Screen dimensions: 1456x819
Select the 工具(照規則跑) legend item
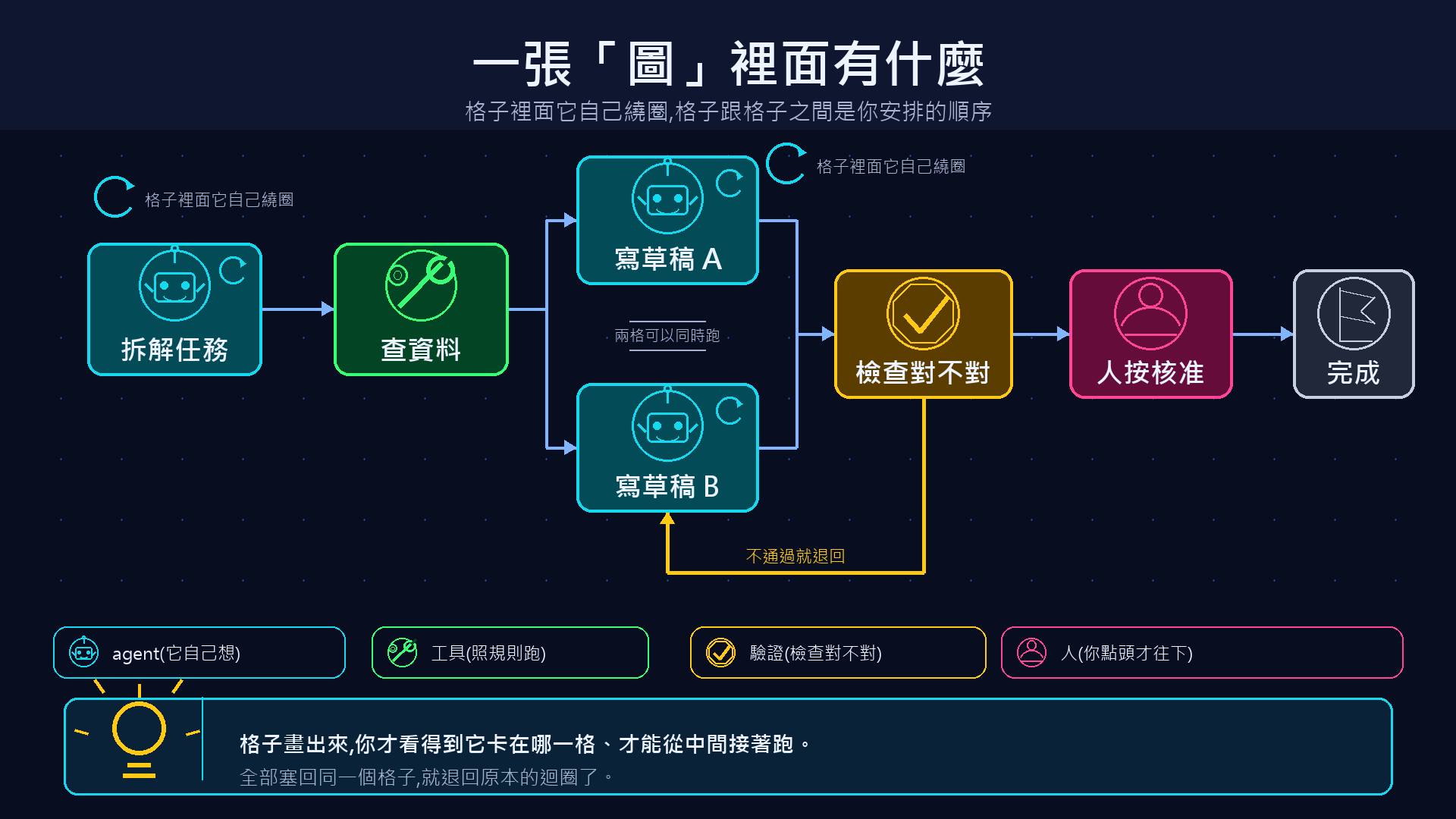coord(510,652)
